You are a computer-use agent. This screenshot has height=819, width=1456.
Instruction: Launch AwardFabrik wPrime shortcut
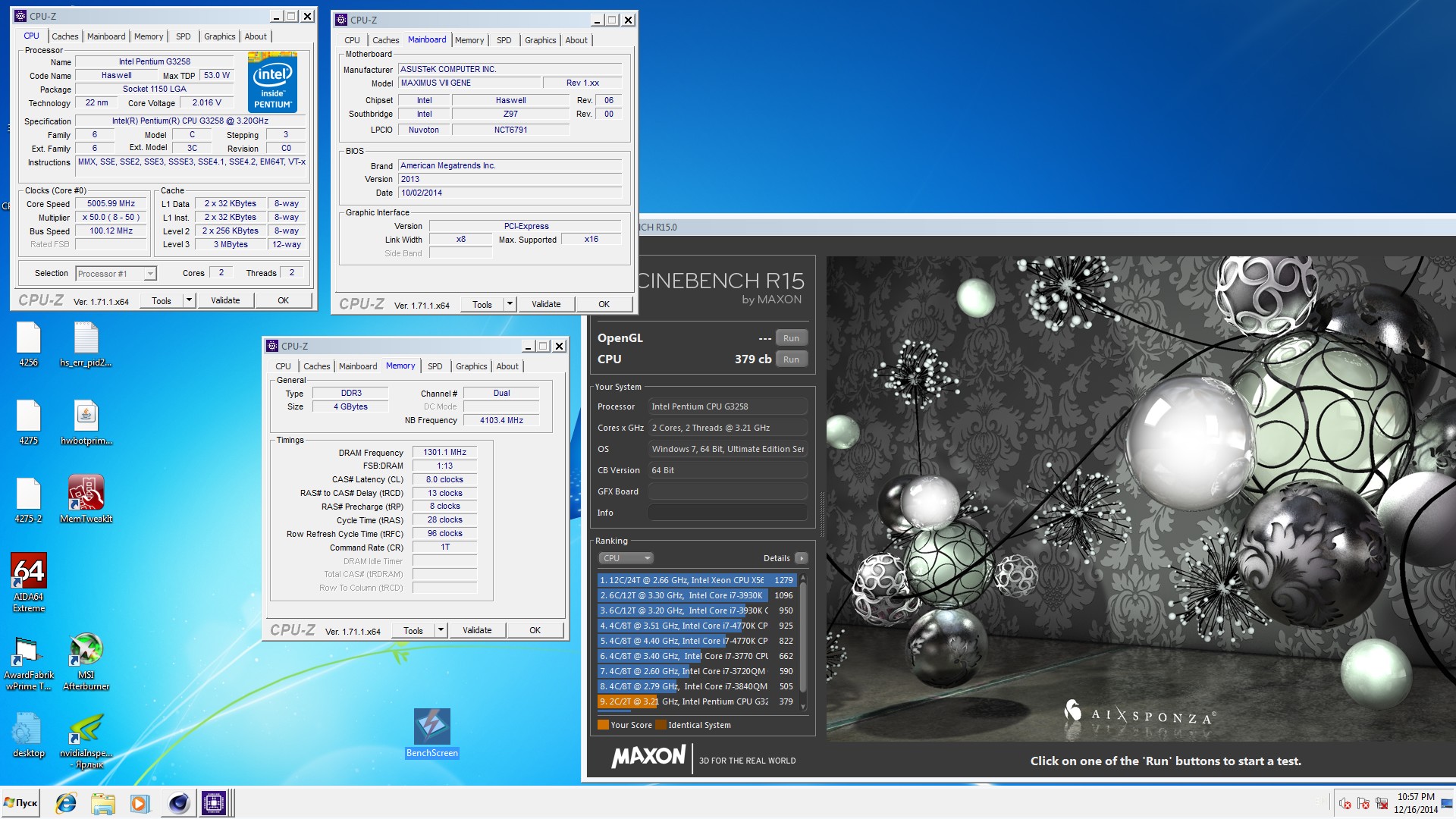[29, 661]
